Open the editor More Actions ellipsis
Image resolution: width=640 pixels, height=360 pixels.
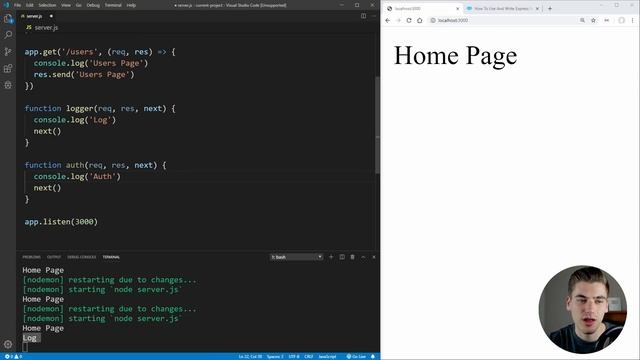[x=373, y=16]
